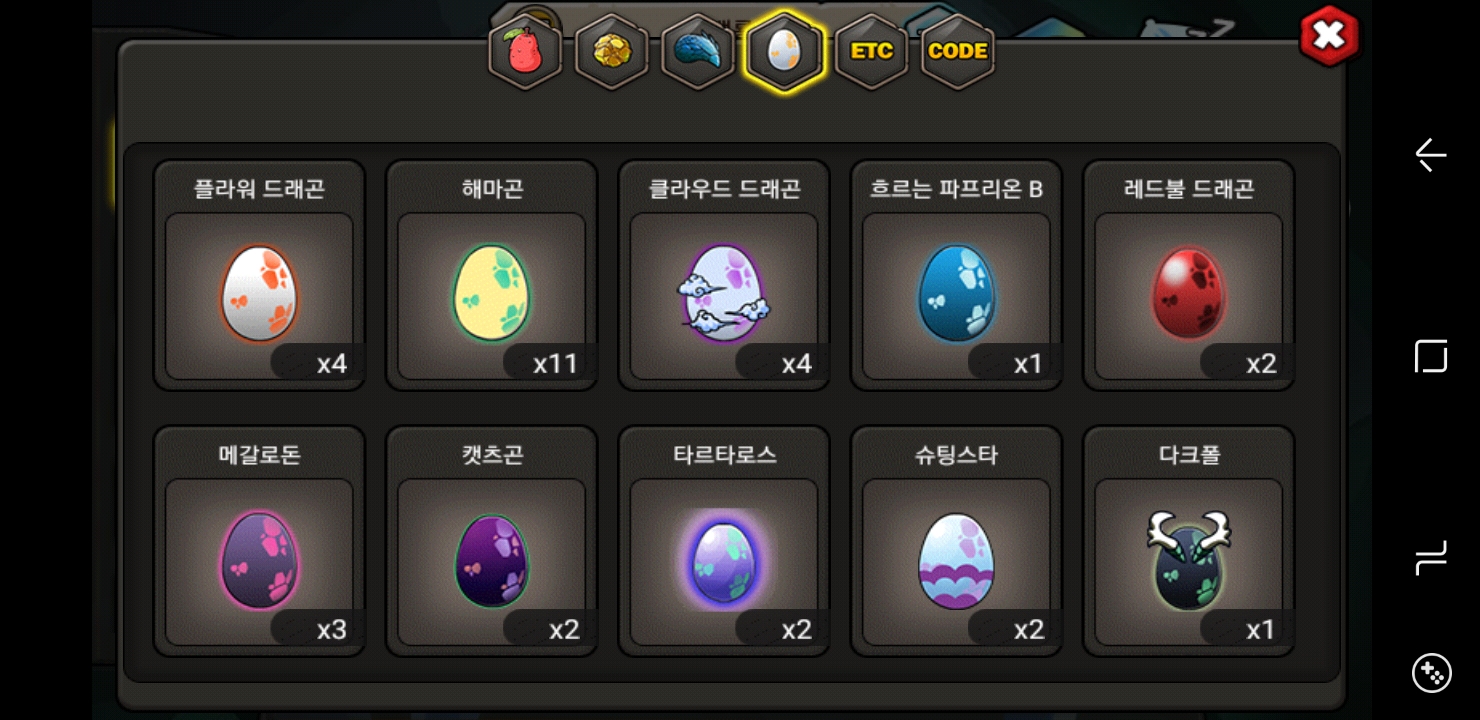Screen dimensions: 1480x720
Task: Open the red fruit food tab
Action: click(x=525, y=52)
